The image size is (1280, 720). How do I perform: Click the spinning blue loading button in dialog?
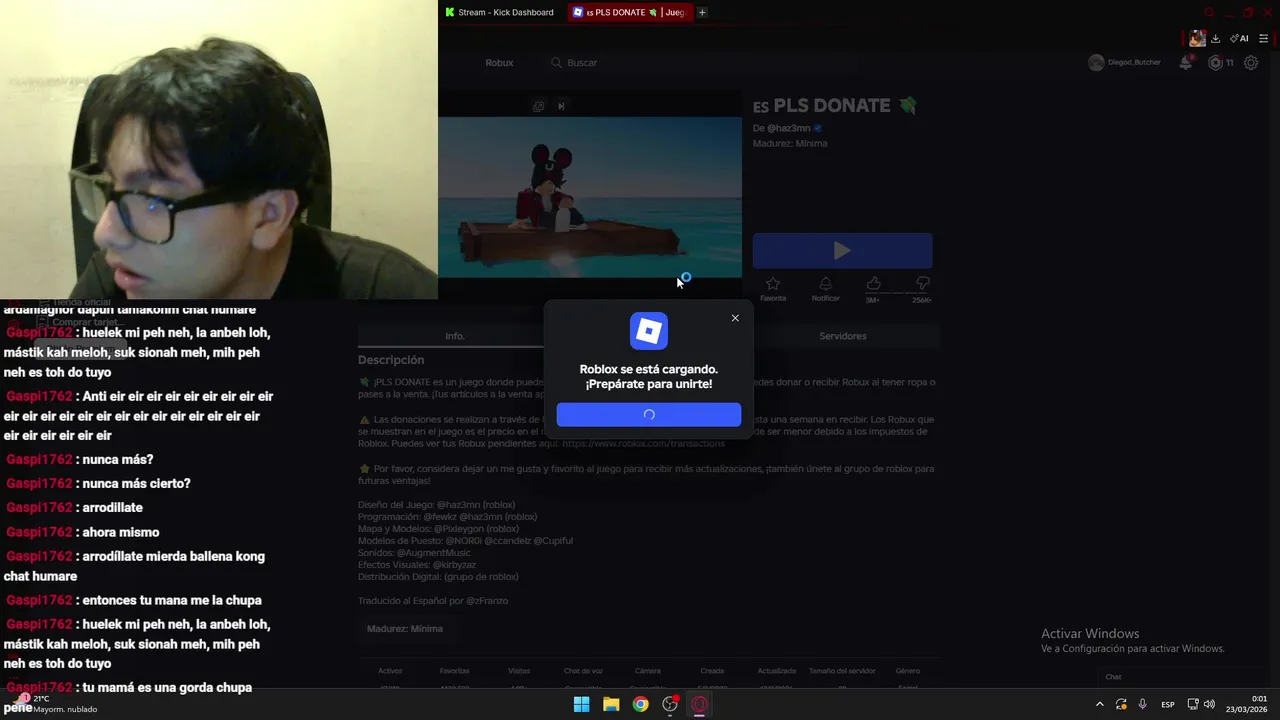[x=649, y=415]
